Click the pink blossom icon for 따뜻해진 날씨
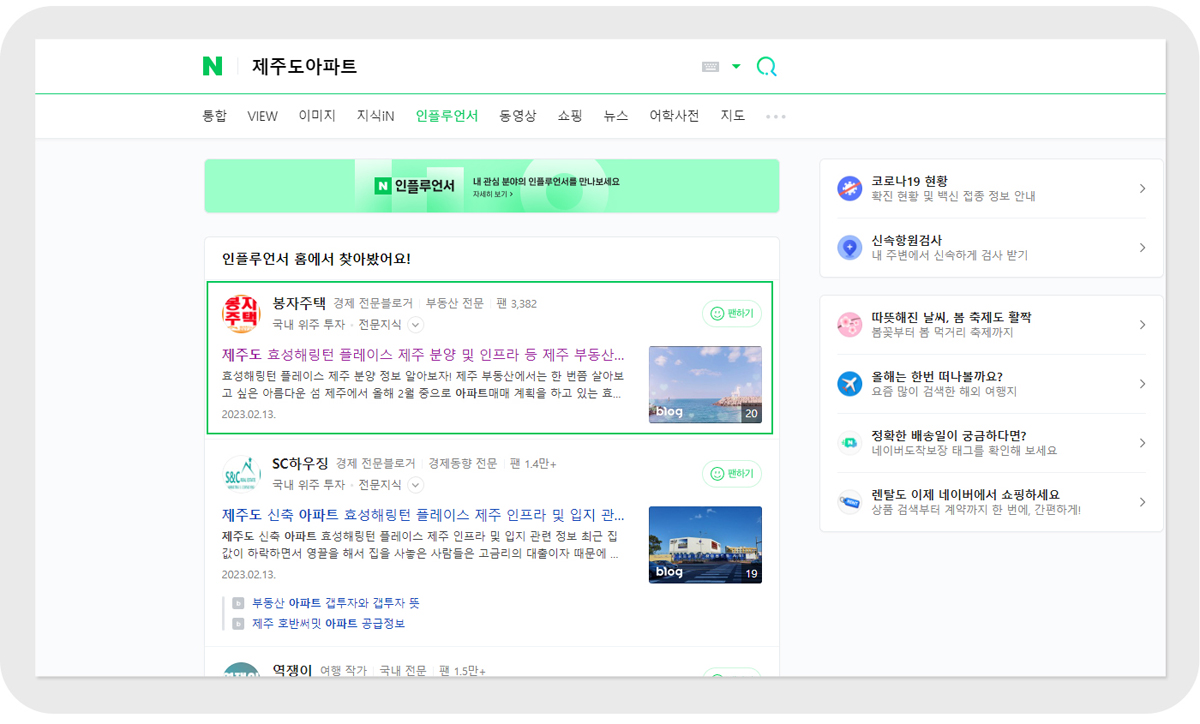This screenshot has width=1200, height=724. pos(849,325)
